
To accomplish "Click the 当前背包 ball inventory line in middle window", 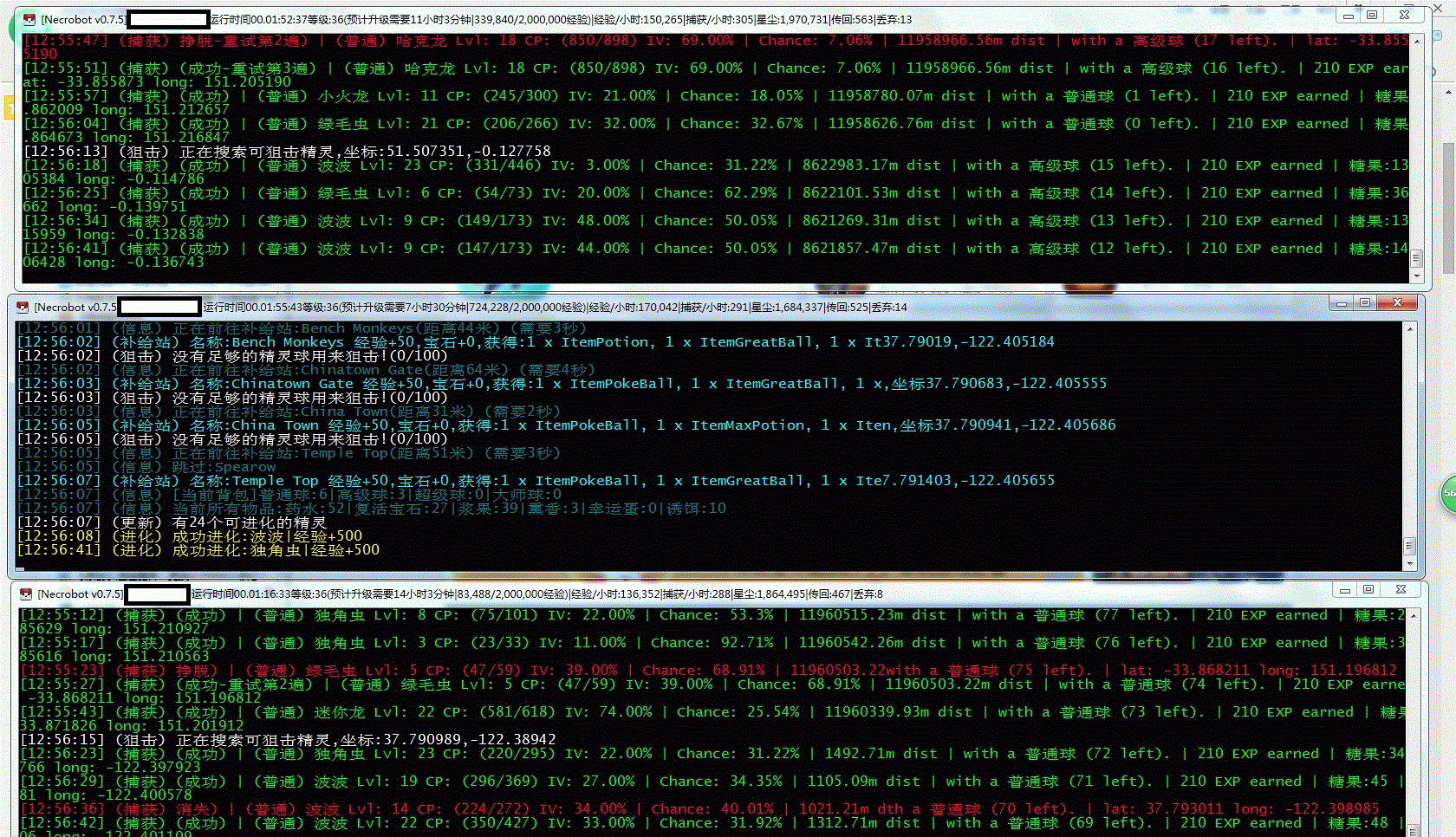I will [289, 495].
